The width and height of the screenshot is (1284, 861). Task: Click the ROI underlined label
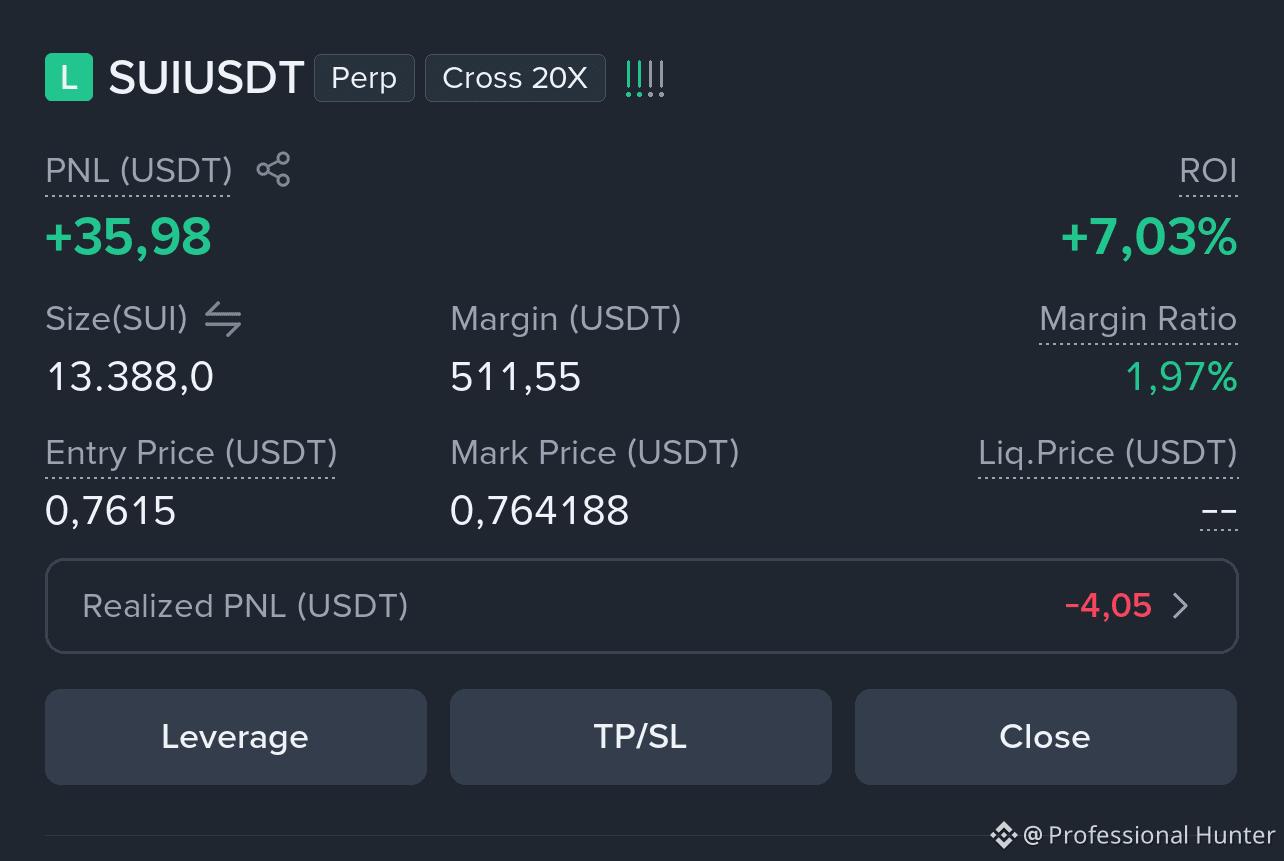click(x=1208, y=171)
